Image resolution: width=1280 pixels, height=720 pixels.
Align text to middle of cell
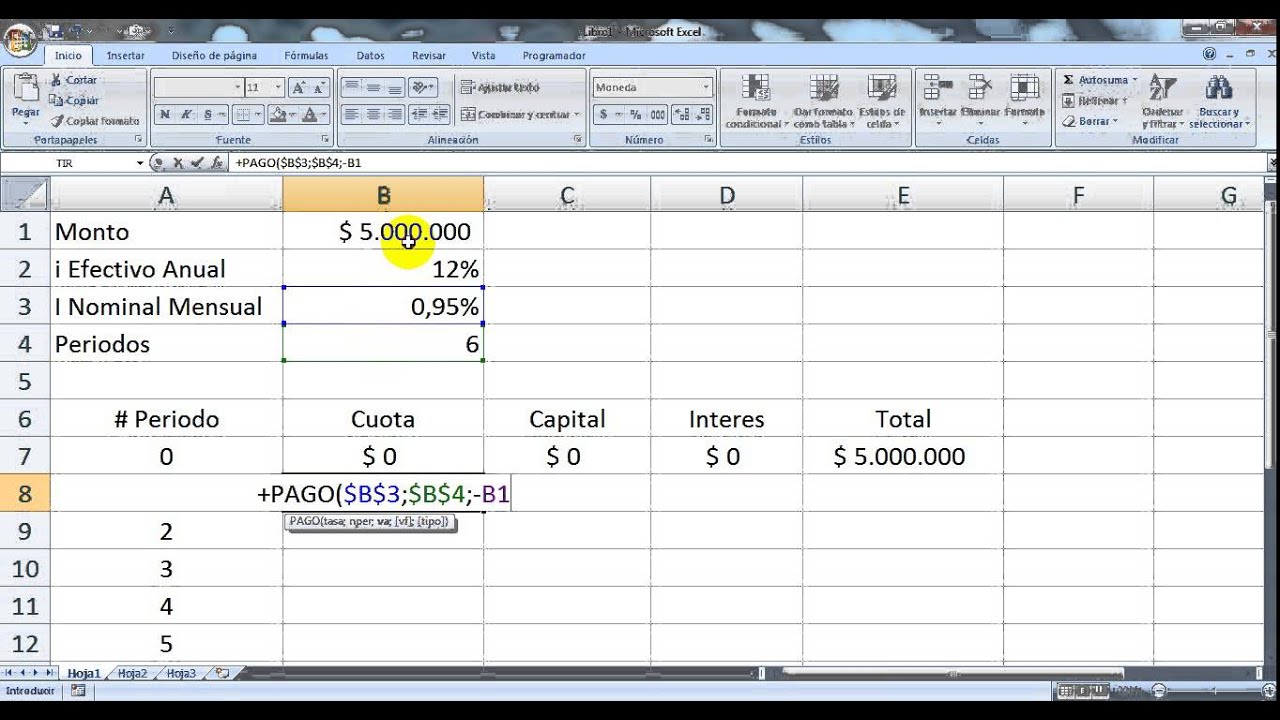[373, 88]
